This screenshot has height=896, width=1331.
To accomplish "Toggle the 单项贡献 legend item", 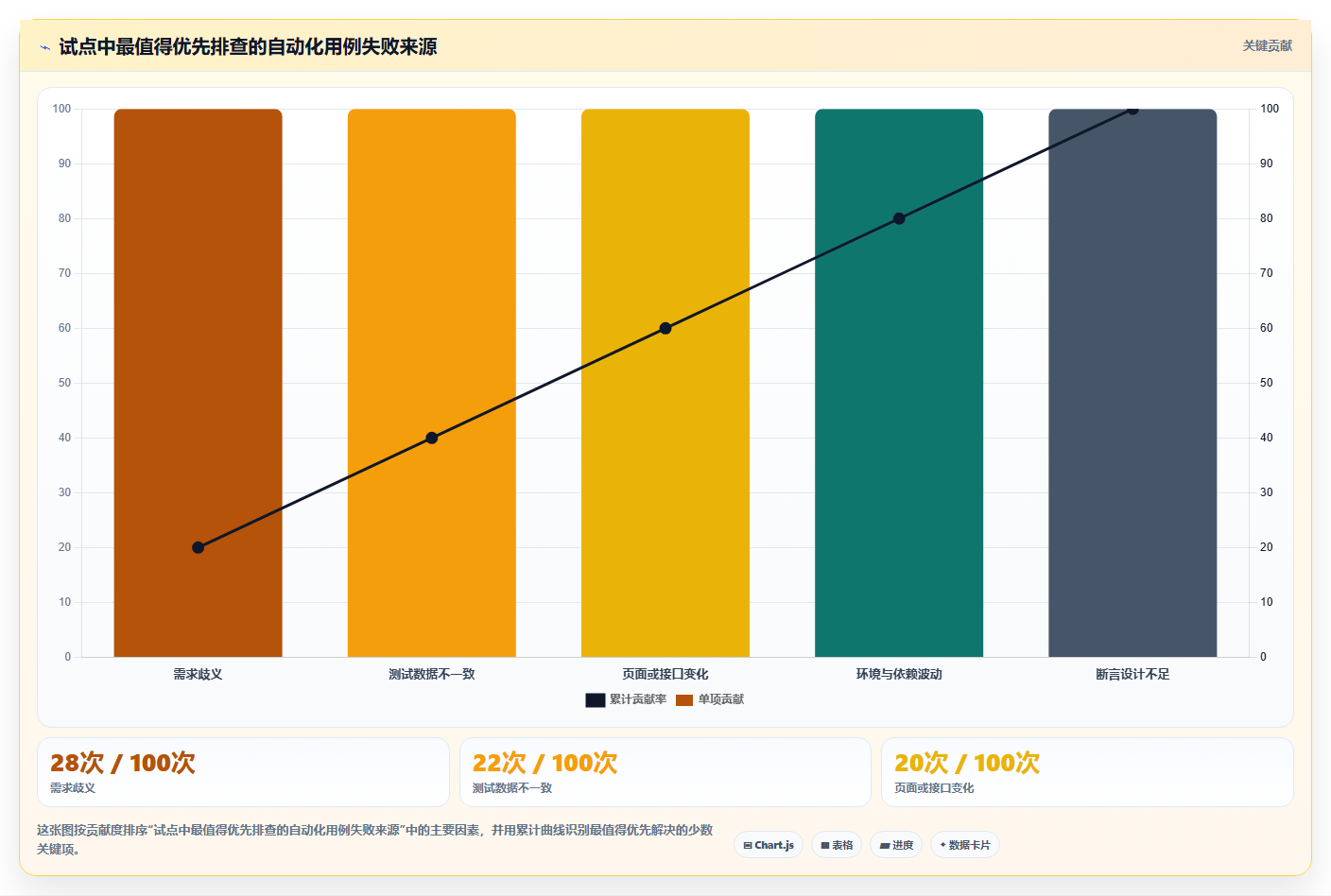I will pos(710,699).
